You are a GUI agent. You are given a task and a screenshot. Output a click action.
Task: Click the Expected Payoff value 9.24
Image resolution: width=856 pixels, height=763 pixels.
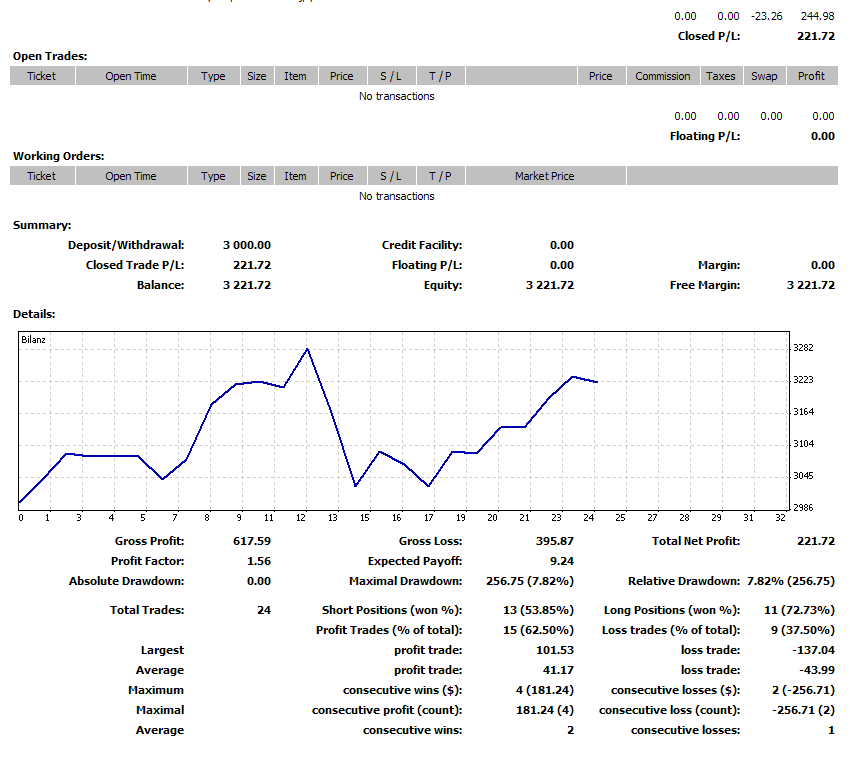click(x=561, y=561)
